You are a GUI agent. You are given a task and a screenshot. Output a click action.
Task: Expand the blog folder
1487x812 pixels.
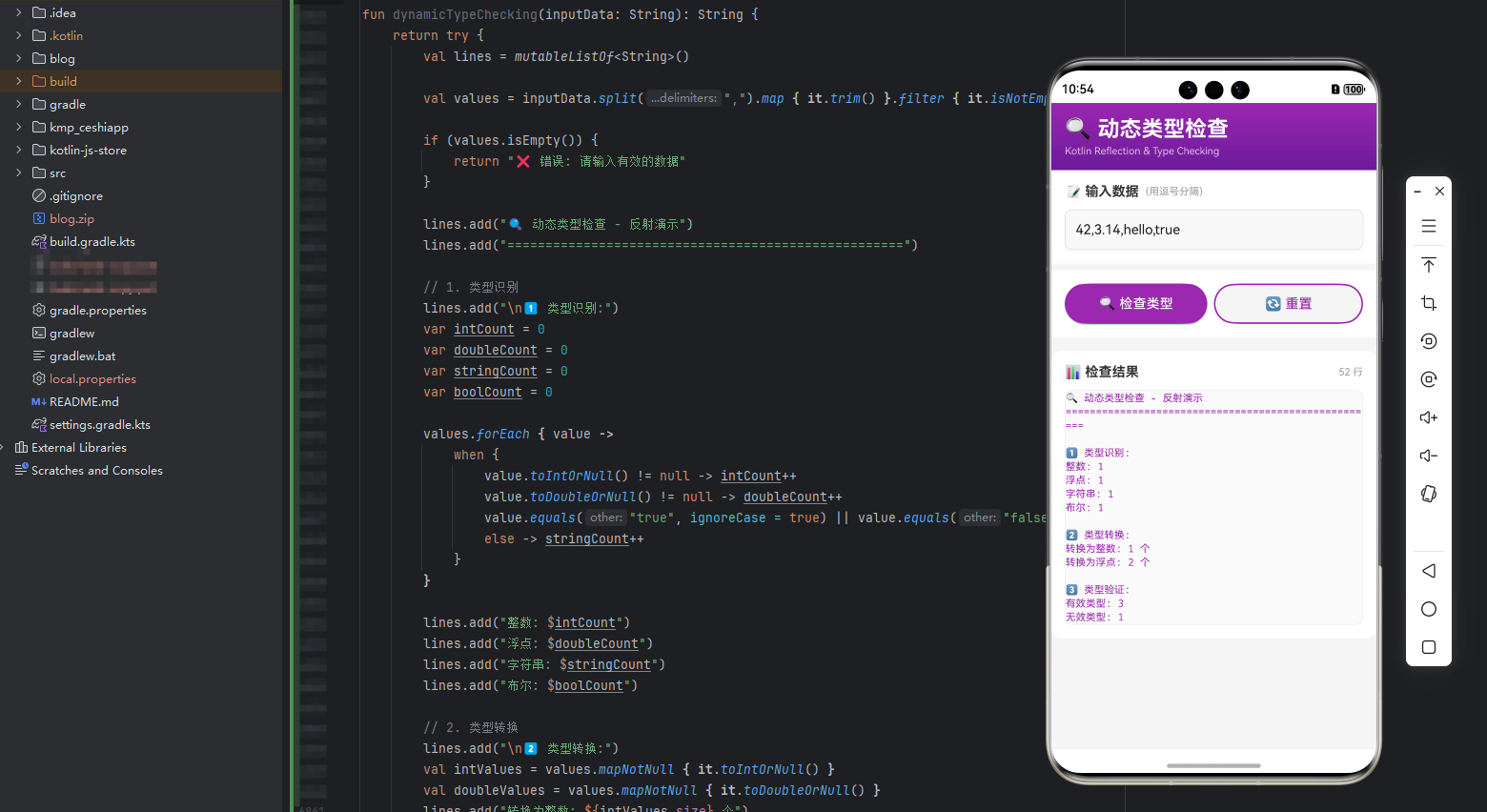[x=18, y=58]
